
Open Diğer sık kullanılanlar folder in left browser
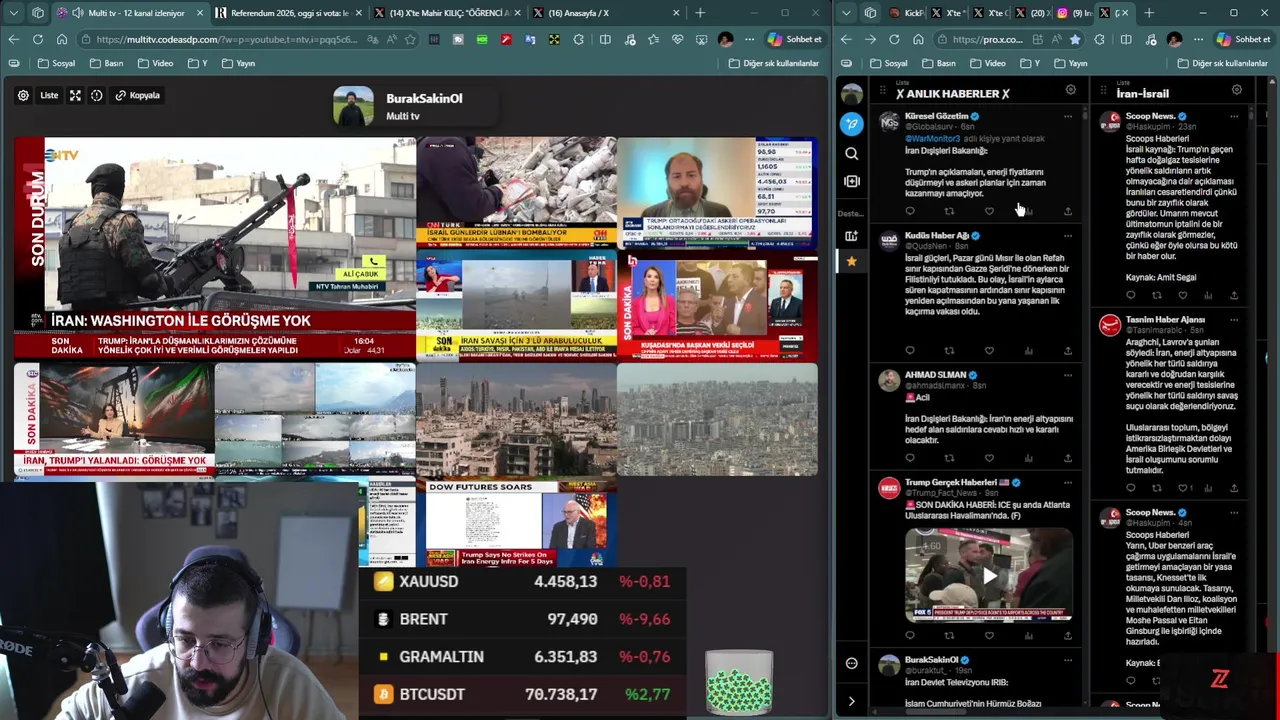tap(773, 63)
